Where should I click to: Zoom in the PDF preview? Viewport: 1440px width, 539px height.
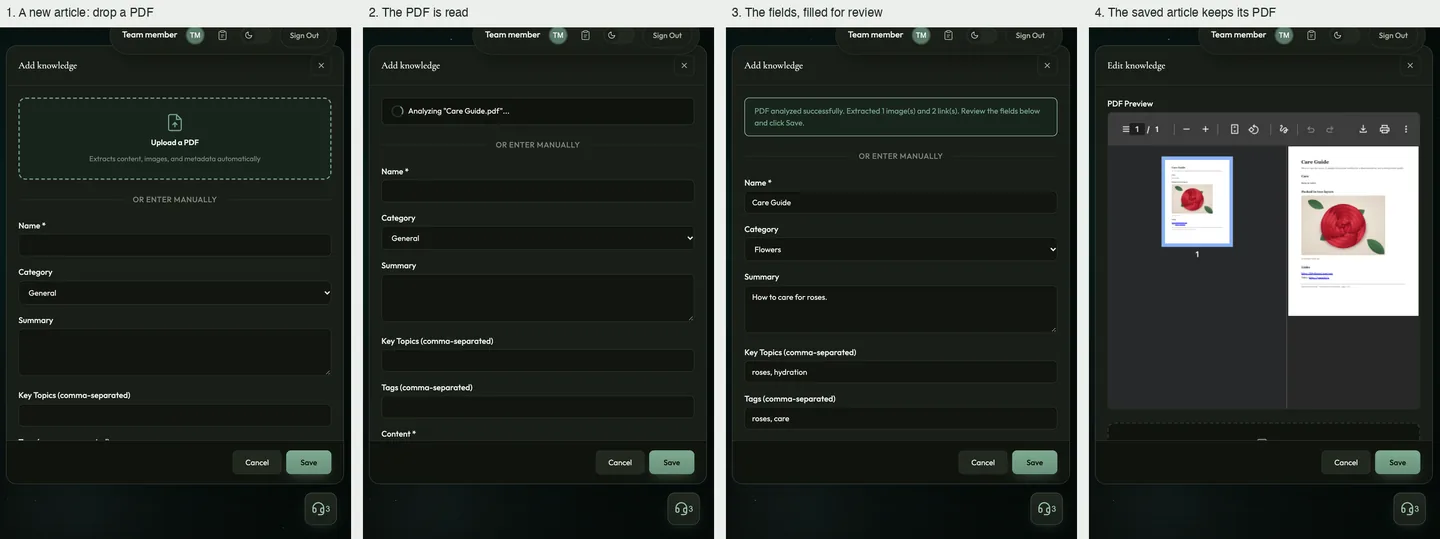[x=1205, y=129]
